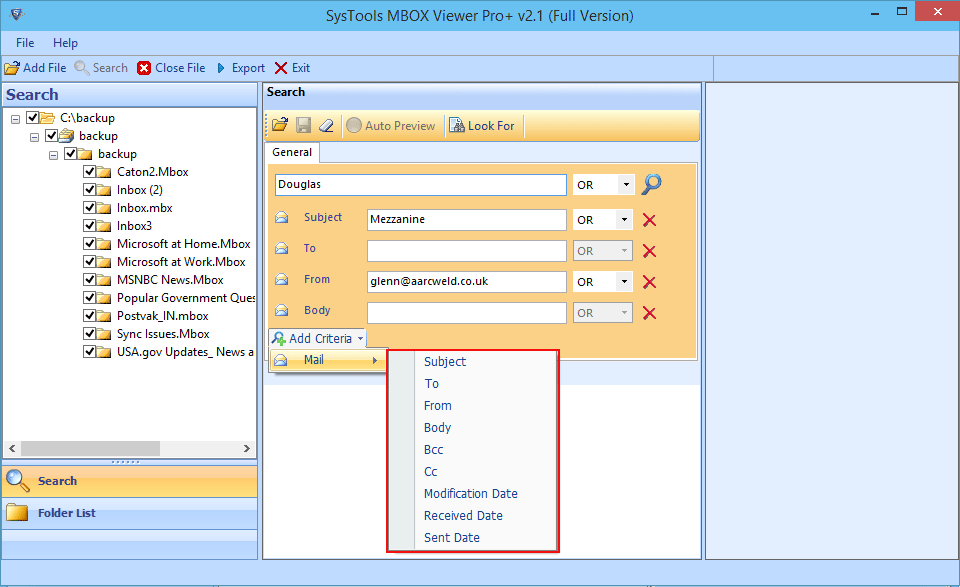Click the envelope icon next to From
960x587 pixels.
tap(282, 279)
